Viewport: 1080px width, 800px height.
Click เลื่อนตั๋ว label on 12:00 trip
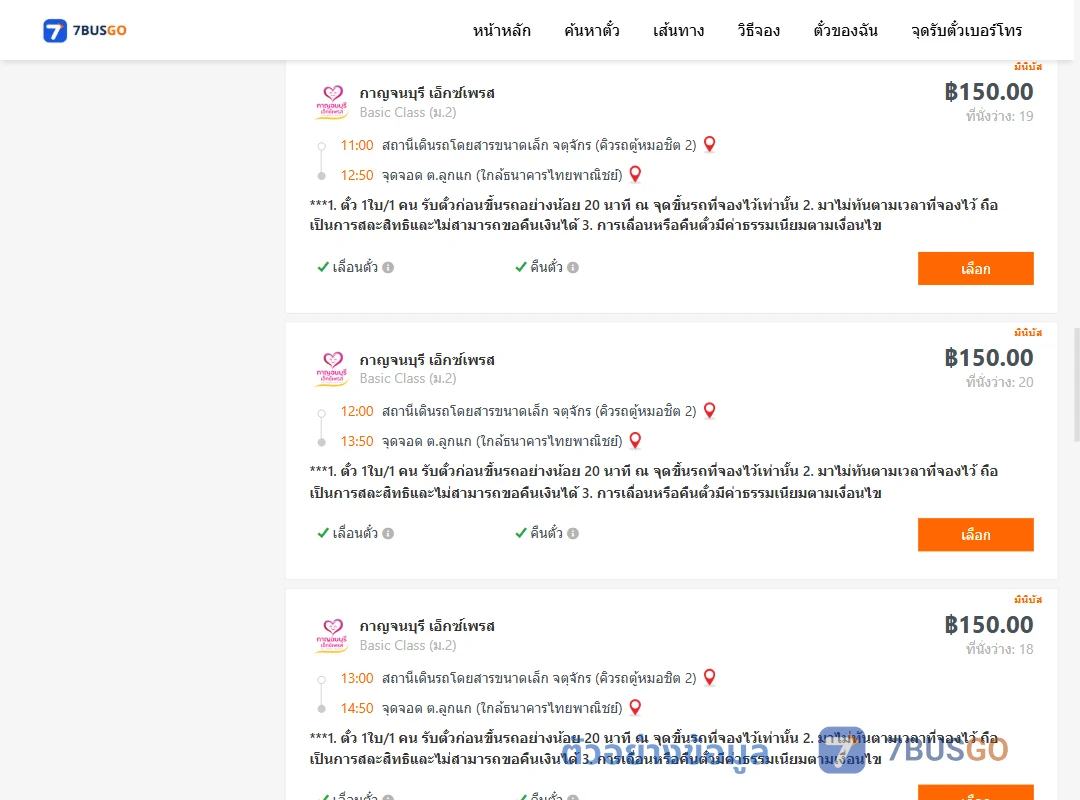pos(355,533)
